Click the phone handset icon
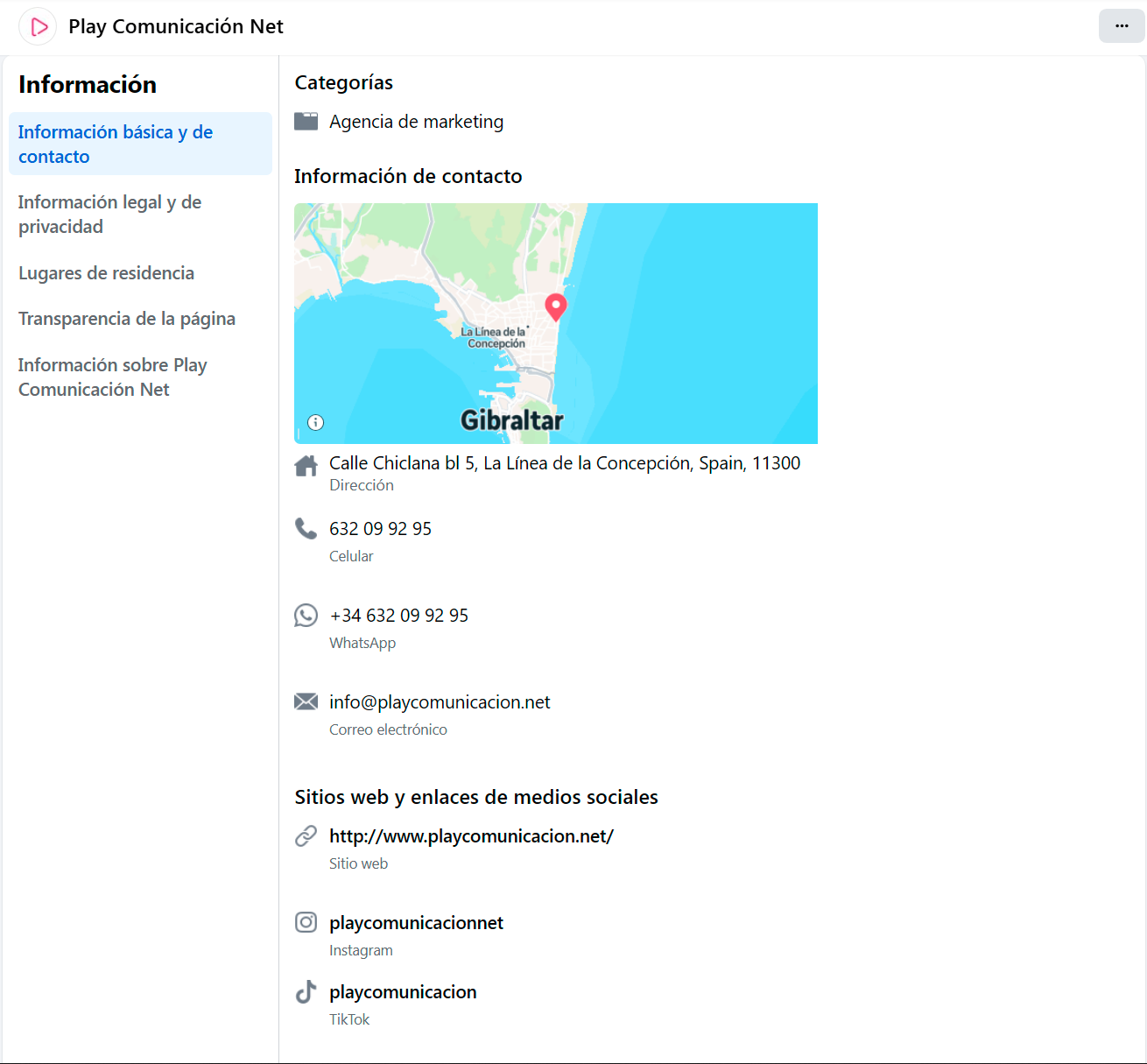Screen dimensions: 1147x1064 [306, 528]
